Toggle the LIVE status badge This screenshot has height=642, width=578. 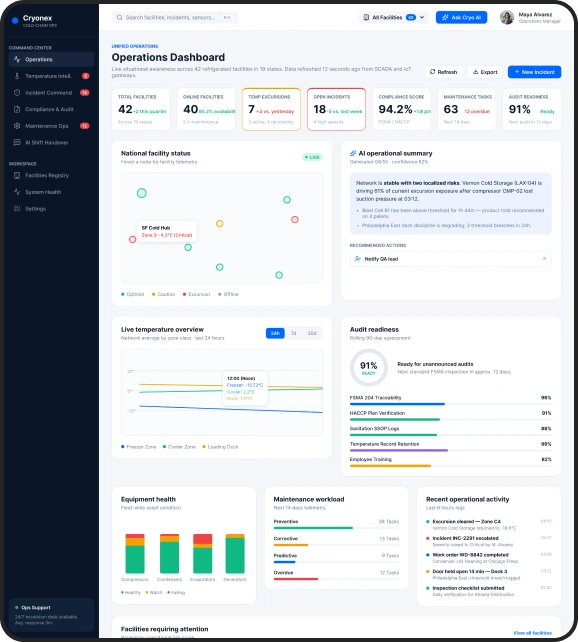[x=312, y=157]
